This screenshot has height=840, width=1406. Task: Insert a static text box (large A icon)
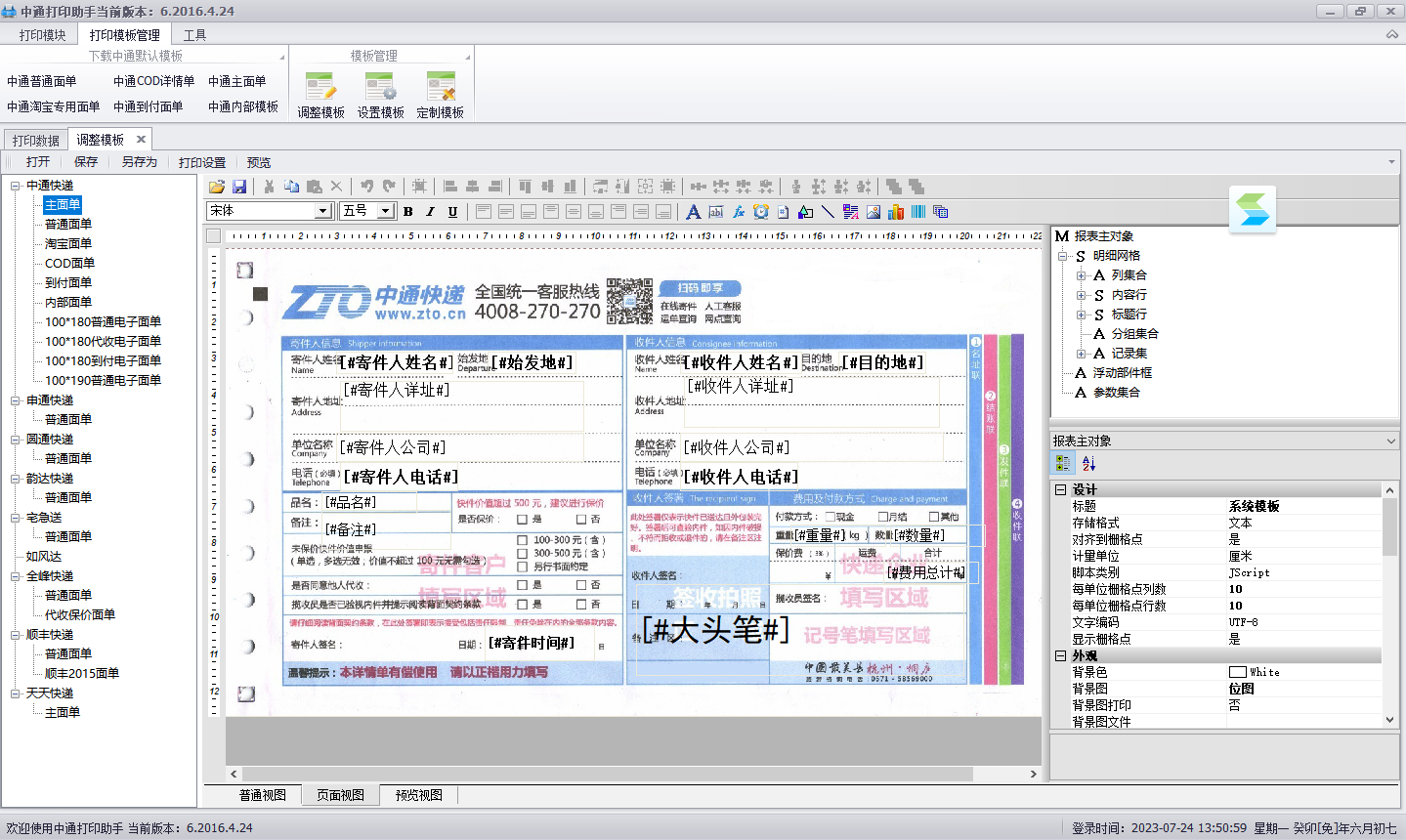693,211
